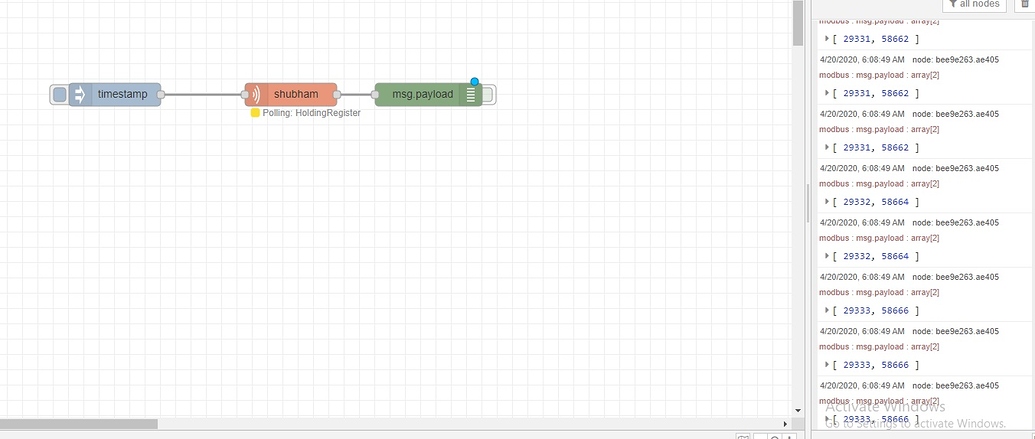
Task: Click the horizontal scrollbar right arrow
Action: 785,424
